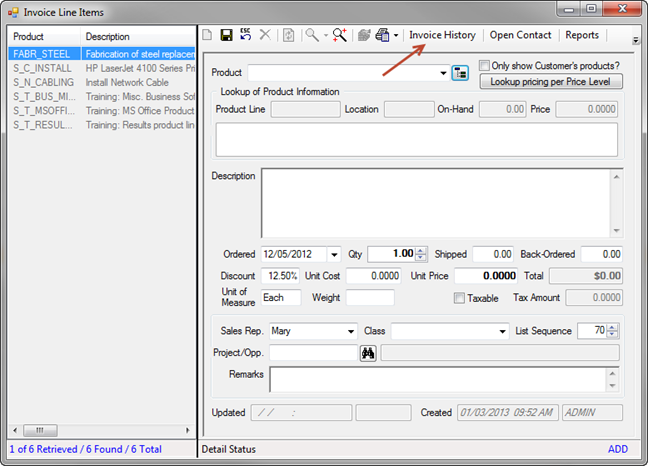The image size is (648, 466).
Task: Click Lookup pricing per Price Level button
Action: [551, 81]
